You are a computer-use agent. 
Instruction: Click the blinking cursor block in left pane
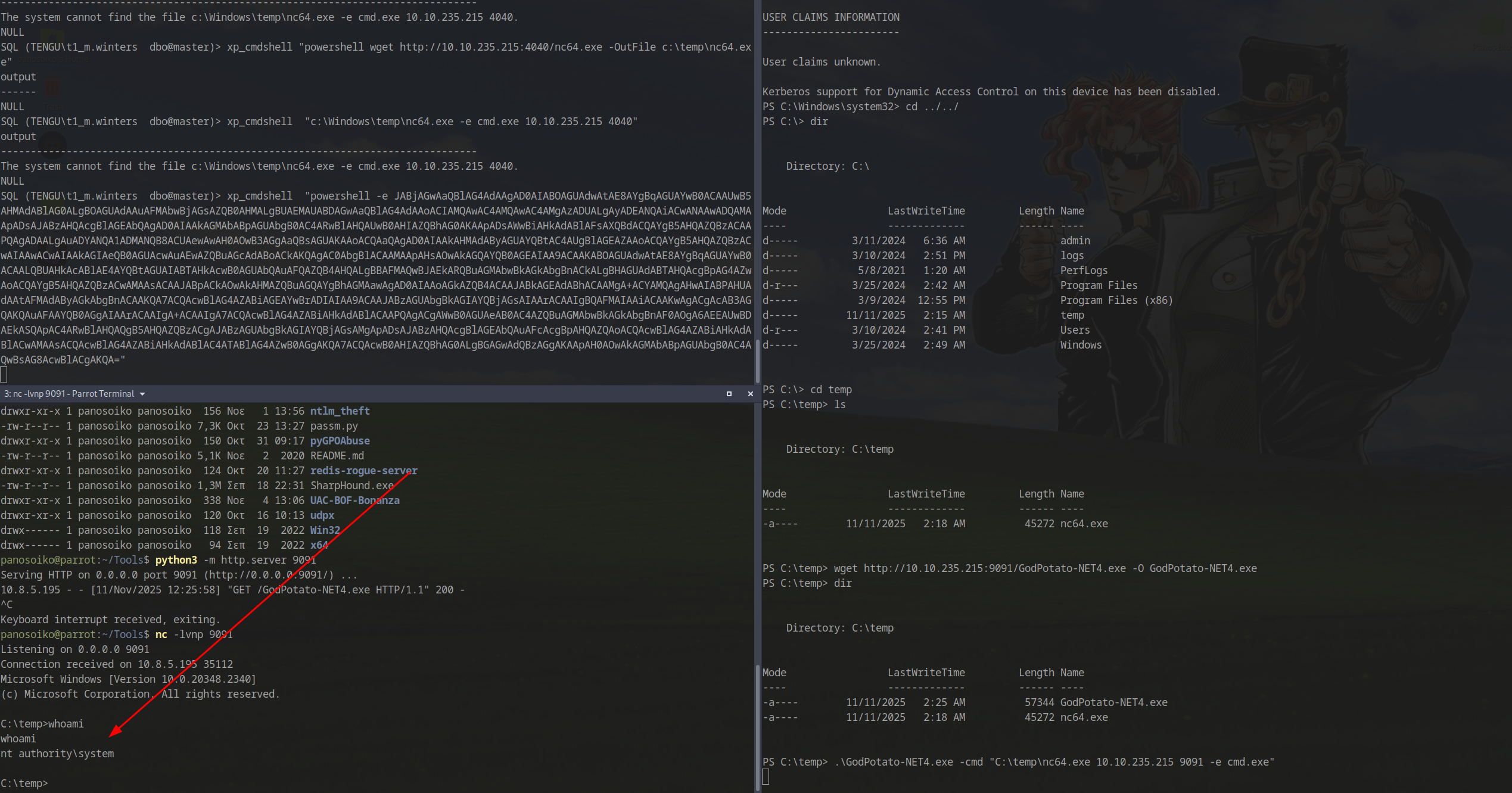[x=5, y=374]
